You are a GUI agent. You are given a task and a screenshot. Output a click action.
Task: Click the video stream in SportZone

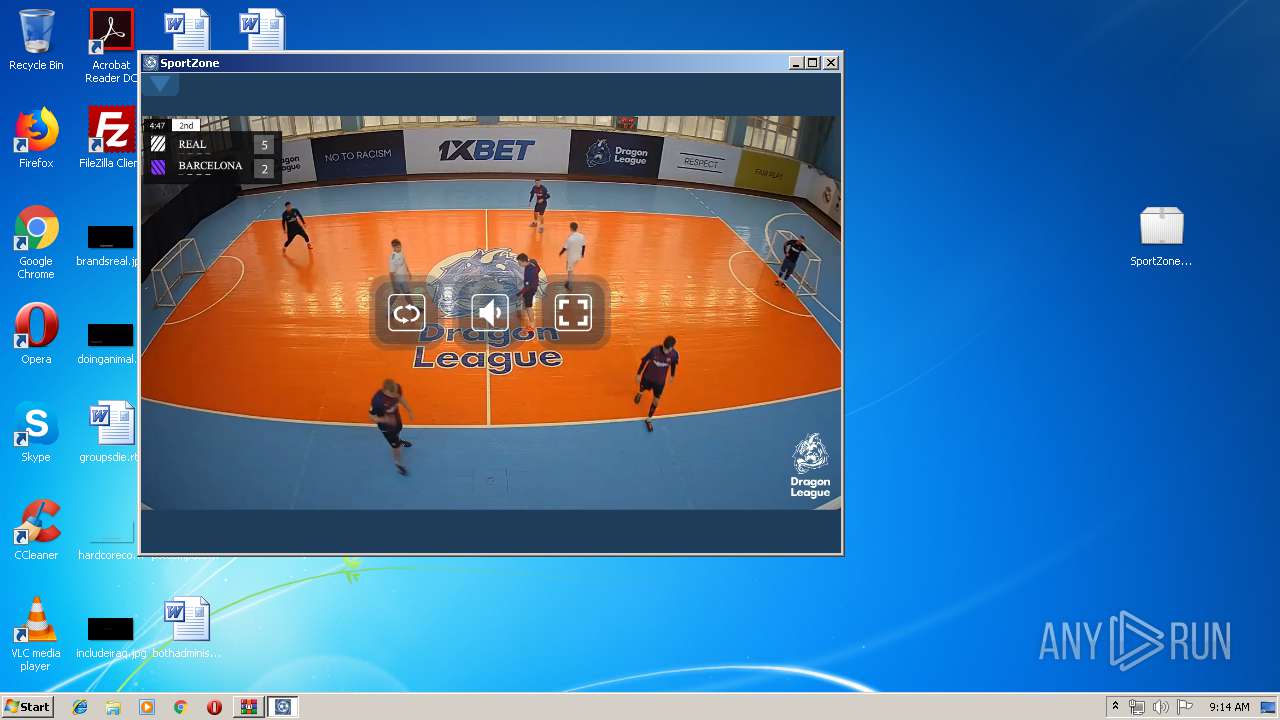coord(490,313)
